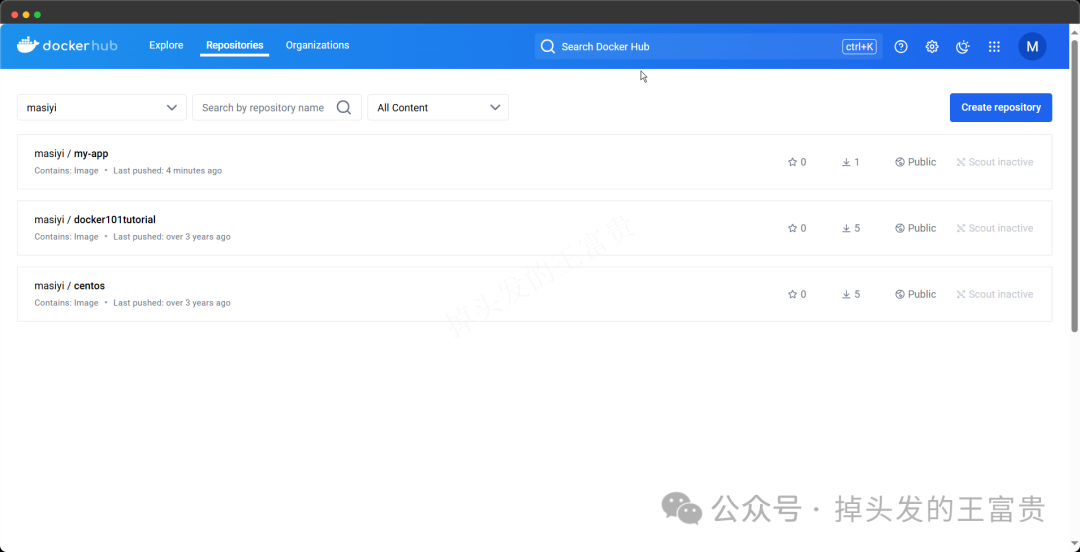Viewport: 1080px width, 552px height.
Task: Click 'Last pushed: 4 minutes ago' text
Action: 167,171
